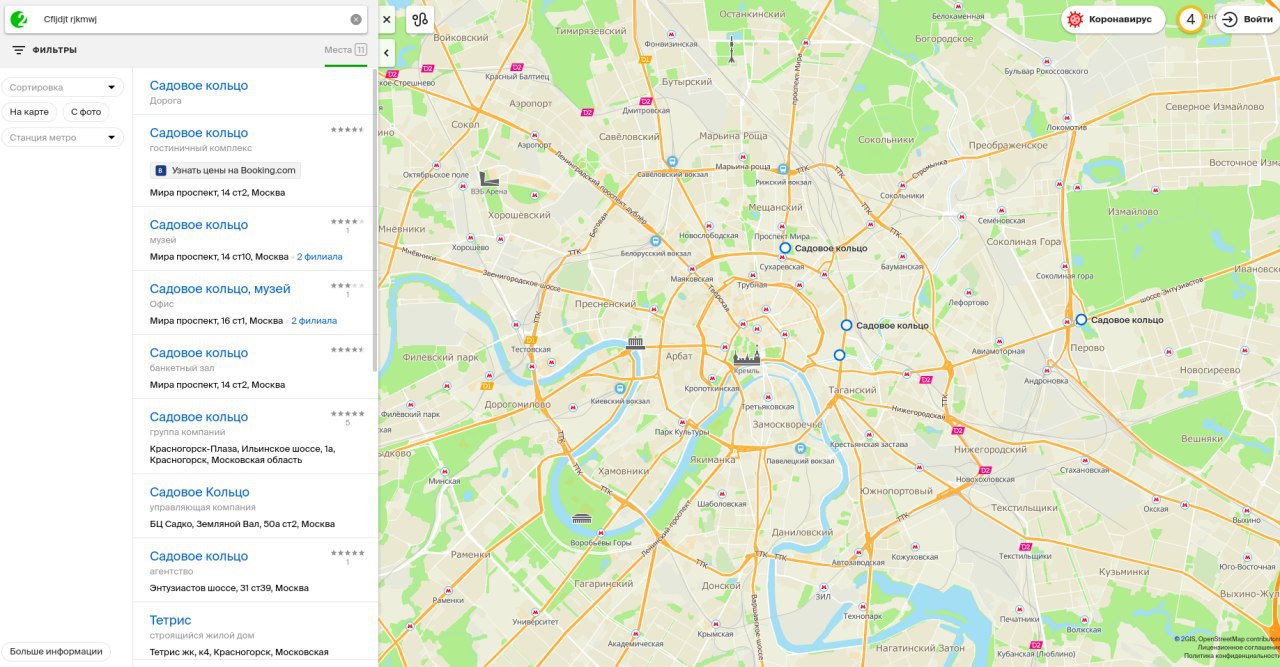Click the Коронавирус virus icon

[1076, 19]
